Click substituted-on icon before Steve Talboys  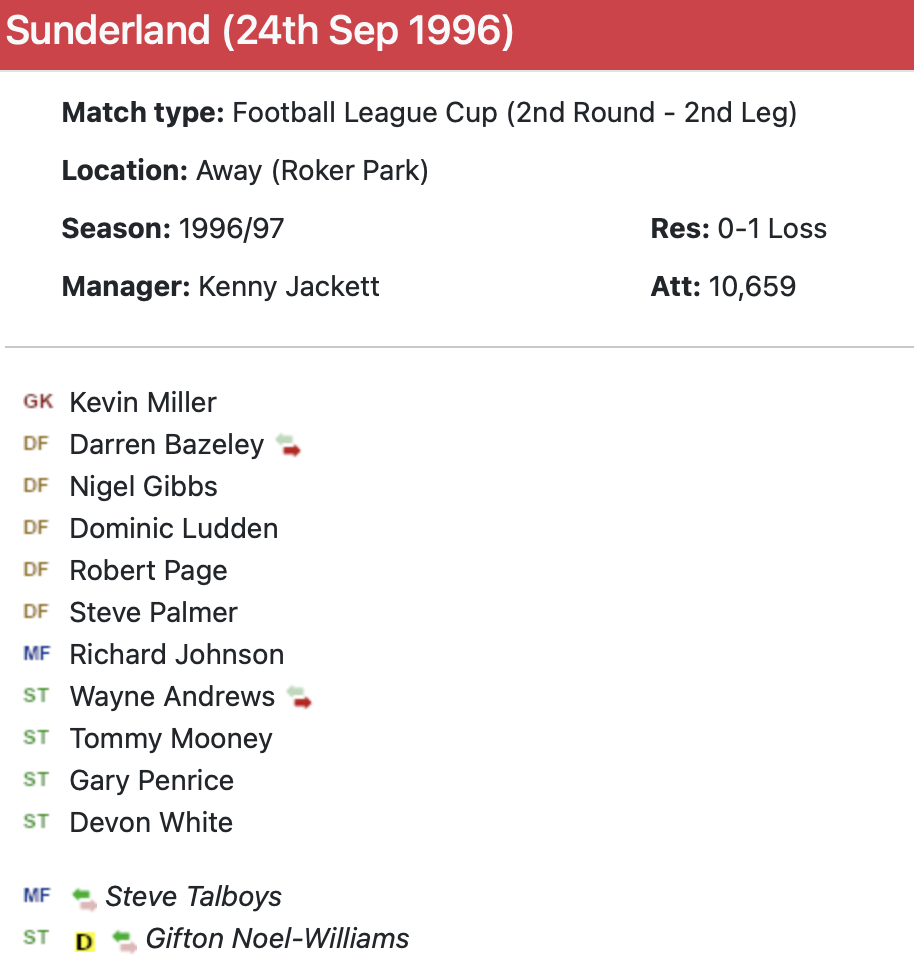point(85,898)
